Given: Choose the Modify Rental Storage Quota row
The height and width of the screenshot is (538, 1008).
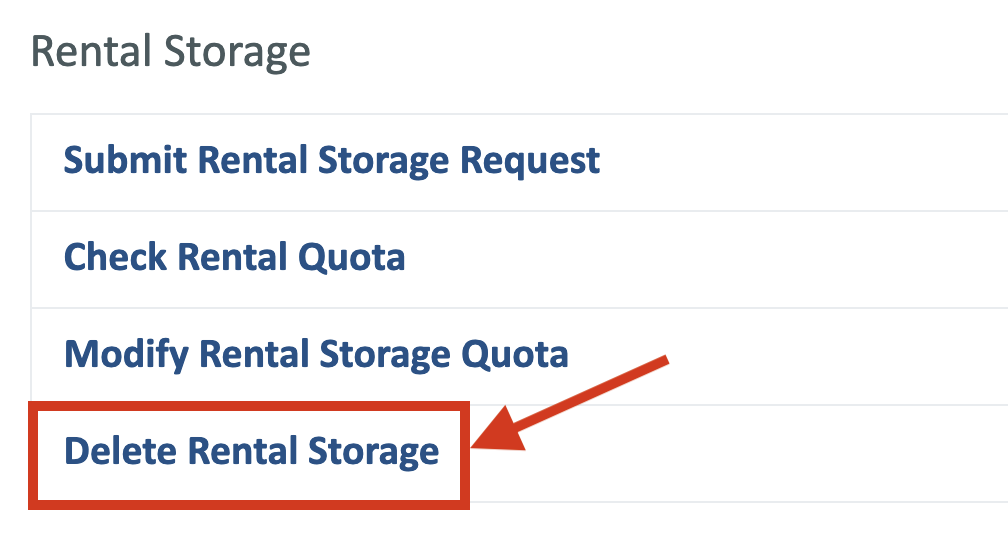Looking at the screenshot, I should pos(519,357).
